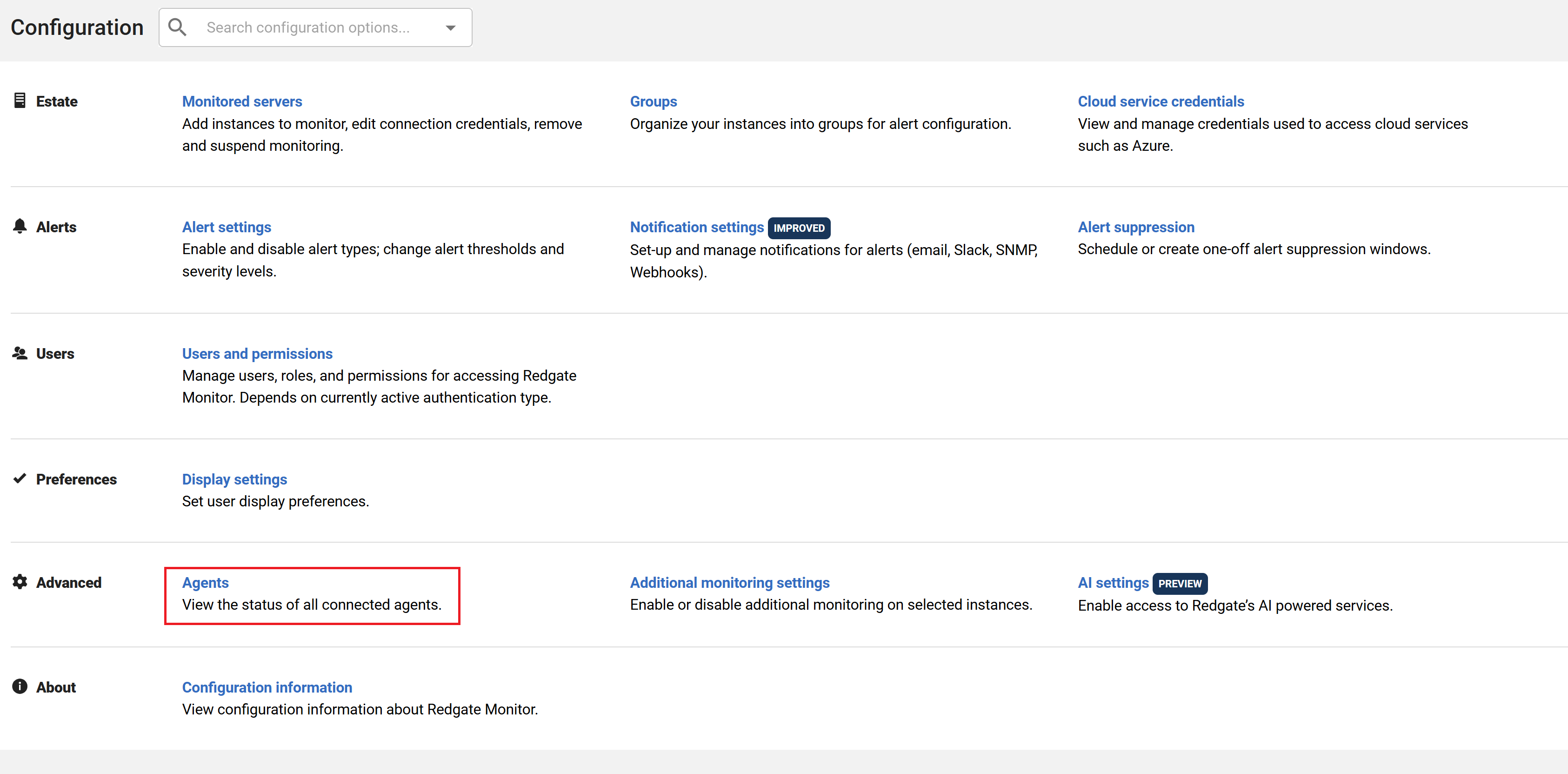
Task: Open Additional monitoring settings
Action: pyautogui.click(x=729, y=583)
